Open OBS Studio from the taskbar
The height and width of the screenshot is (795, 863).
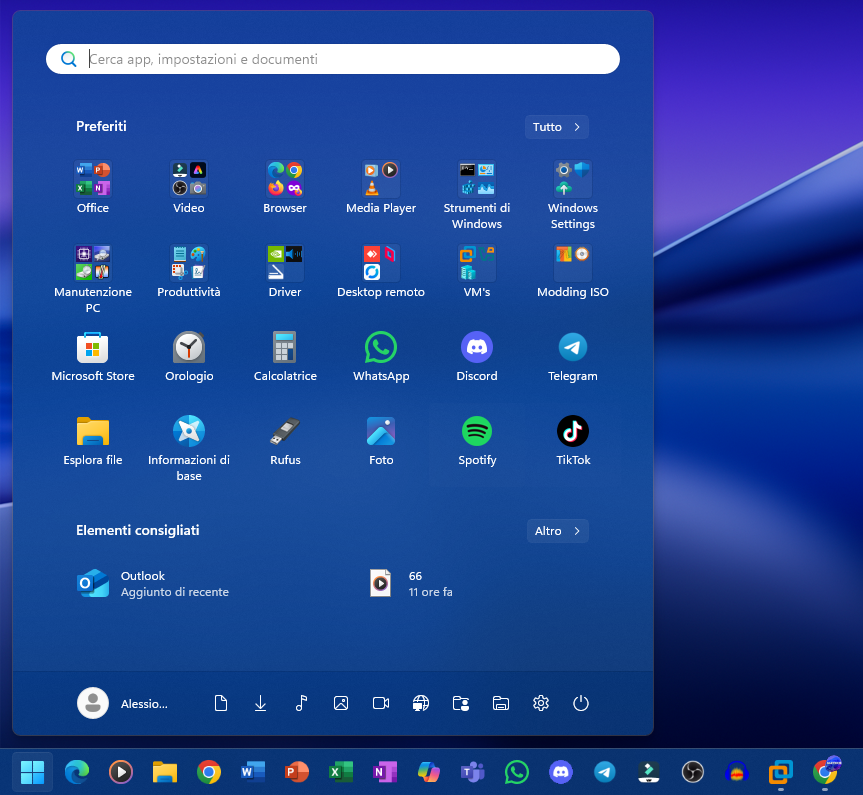693,772
